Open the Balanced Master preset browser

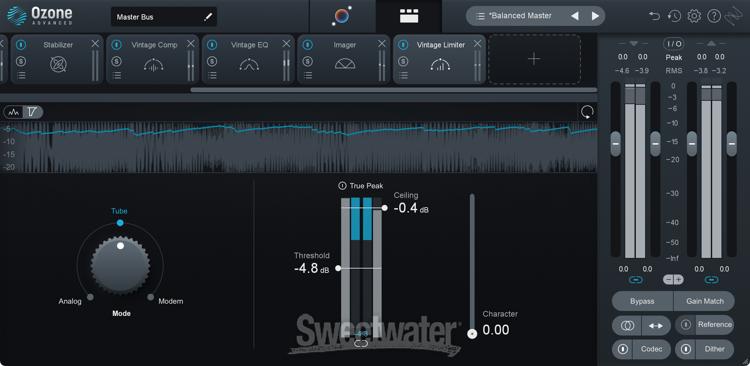point(514,16)
